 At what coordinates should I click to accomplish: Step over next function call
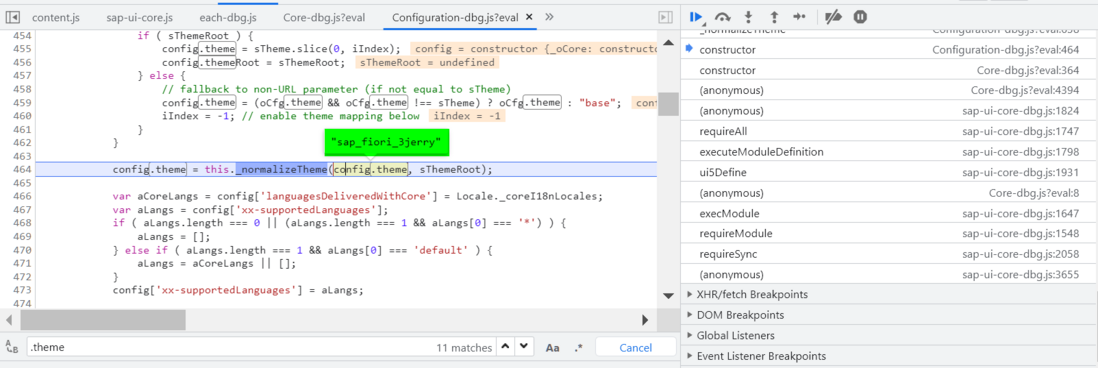tap(722, 17)
